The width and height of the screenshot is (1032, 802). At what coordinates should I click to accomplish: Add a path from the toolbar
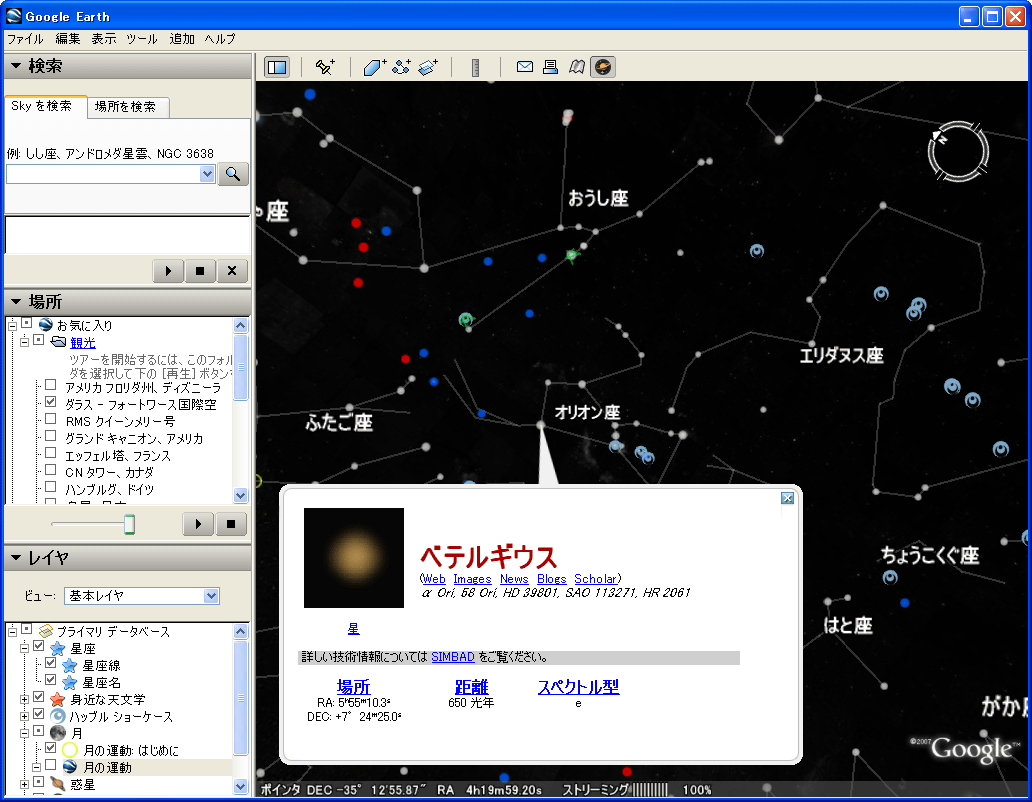401,67
